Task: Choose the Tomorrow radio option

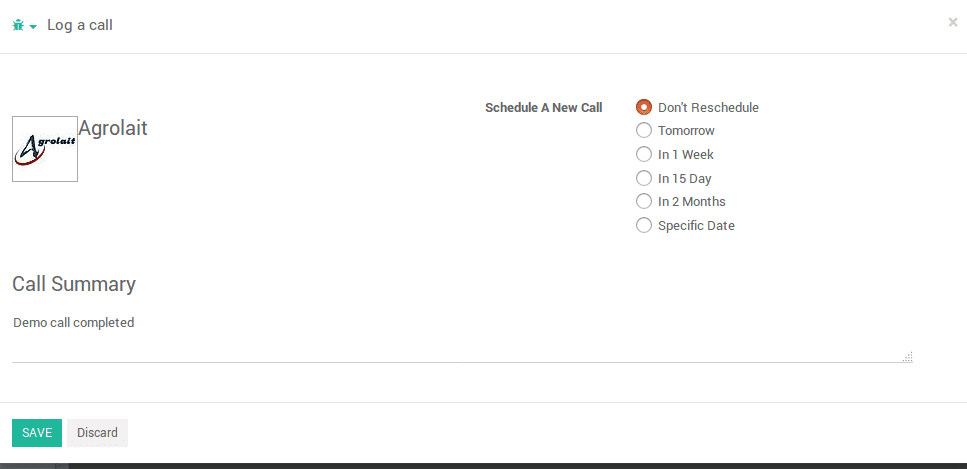Action: click(644, 131)
